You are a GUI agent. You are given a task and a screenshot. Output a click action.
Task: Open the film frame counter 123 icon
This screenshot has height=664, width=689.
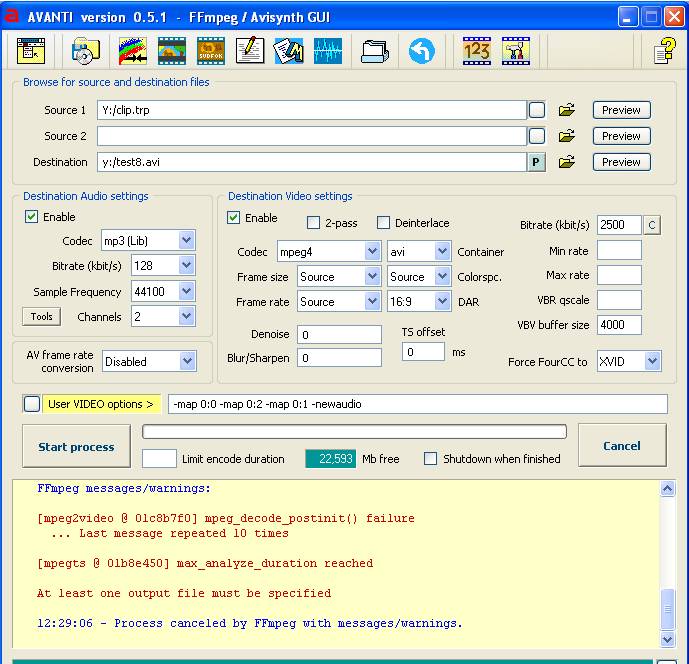point(477,51)
